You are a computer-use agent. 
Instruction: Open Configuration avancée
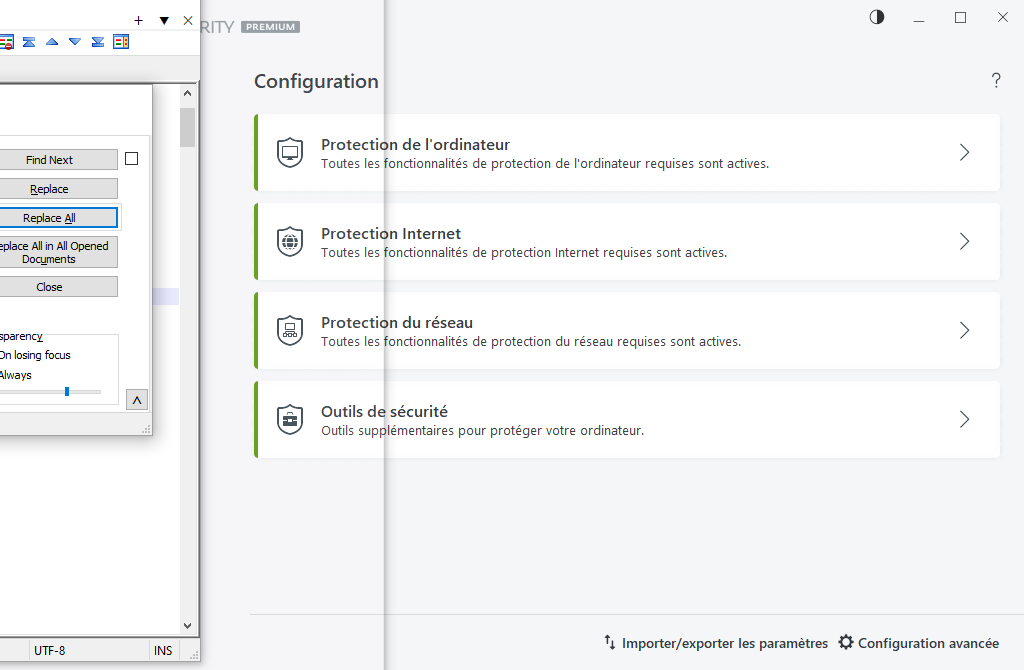918,643
